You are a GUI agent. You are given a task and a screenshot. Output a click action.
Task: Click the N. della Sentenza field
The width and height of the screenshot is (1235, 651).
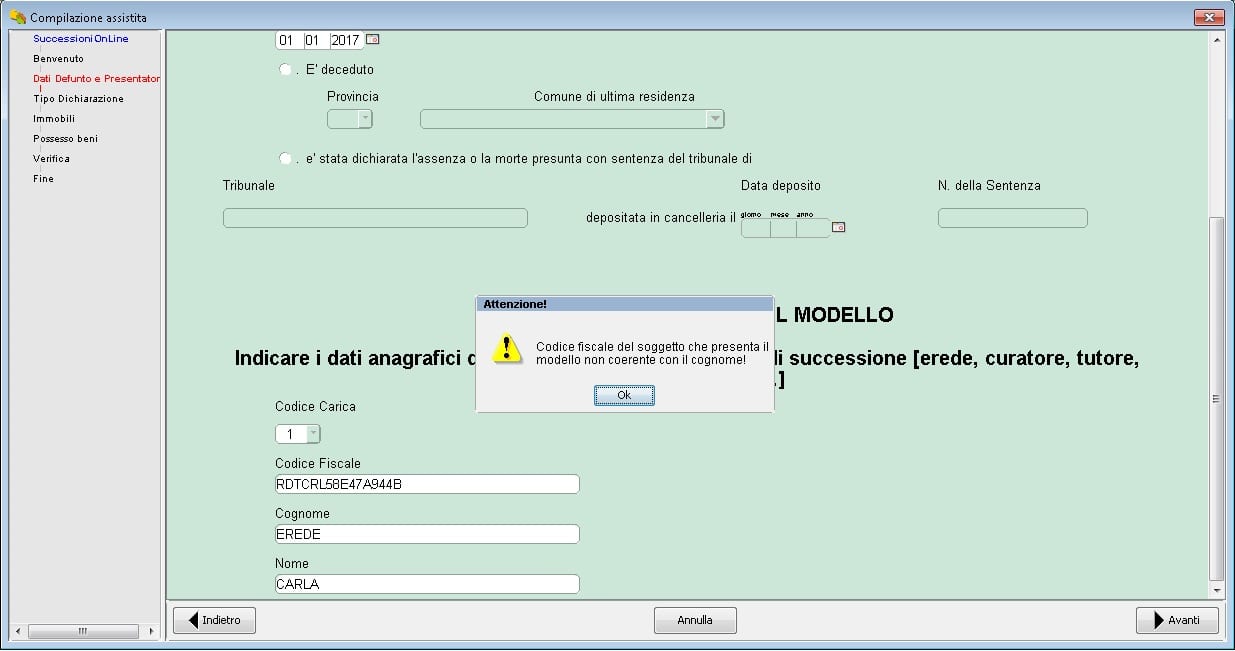tap(1012, 218)
